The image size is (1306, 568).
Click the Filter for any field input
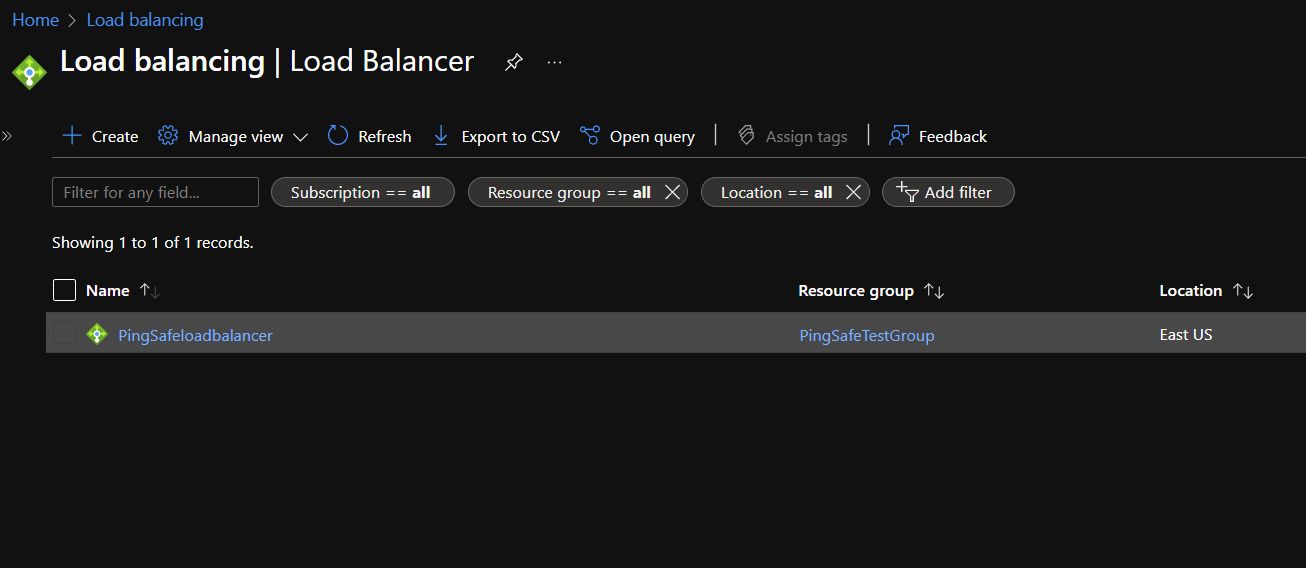tap(155, 192)
